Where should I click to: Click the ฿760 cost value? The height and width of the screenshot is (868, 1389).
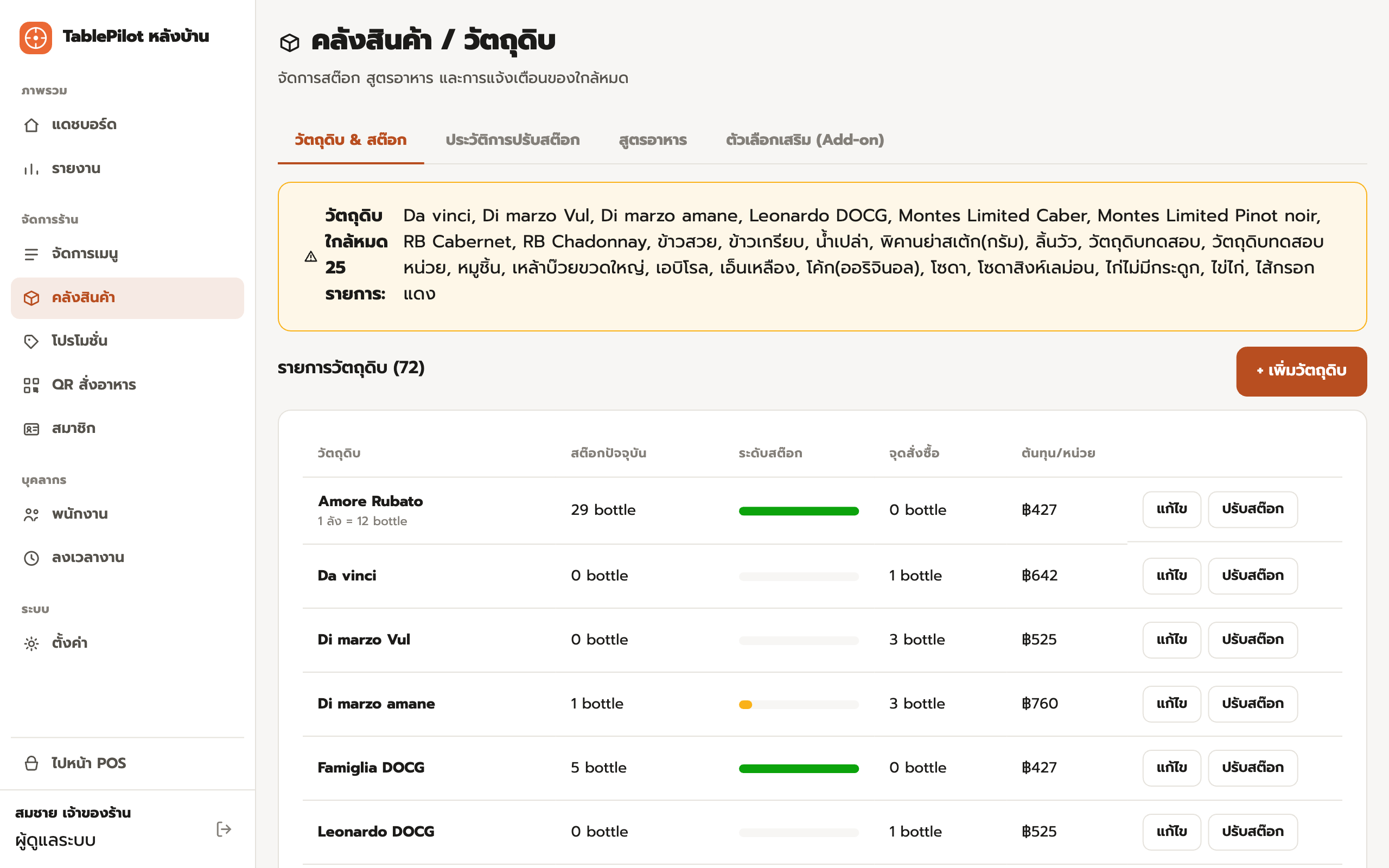1040,704
